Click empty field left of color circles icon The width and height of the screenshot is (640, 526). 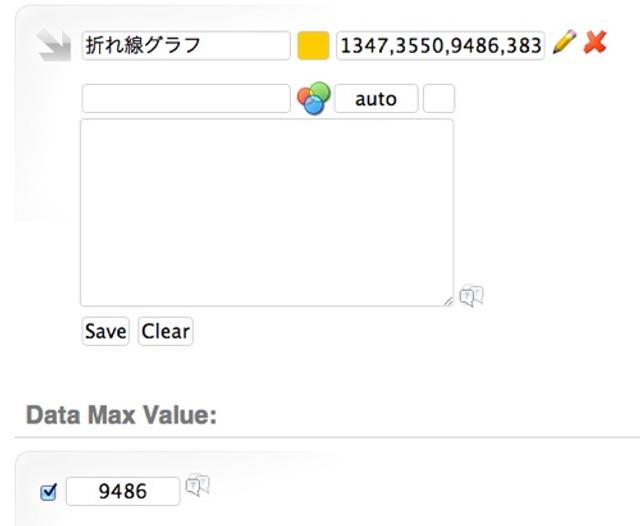tap(185, 99)
